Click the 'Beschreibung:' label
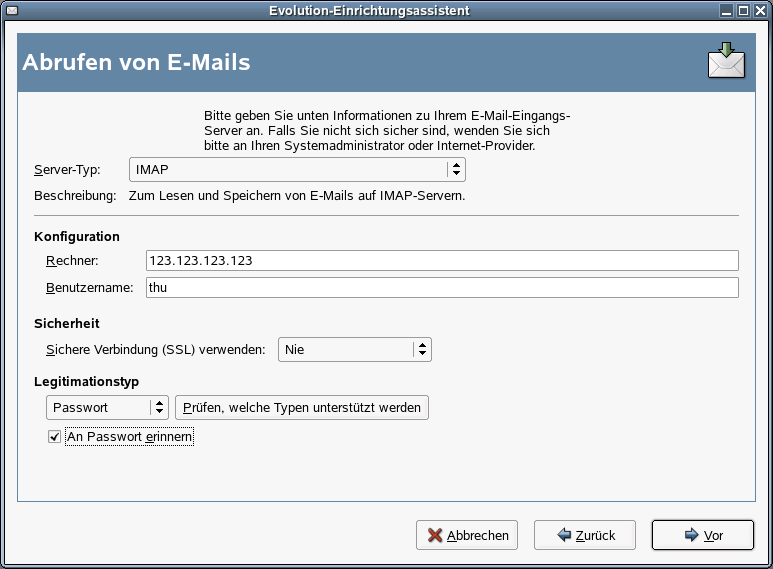The width and height of the screenshot is (773, 569). click(75, 196)
